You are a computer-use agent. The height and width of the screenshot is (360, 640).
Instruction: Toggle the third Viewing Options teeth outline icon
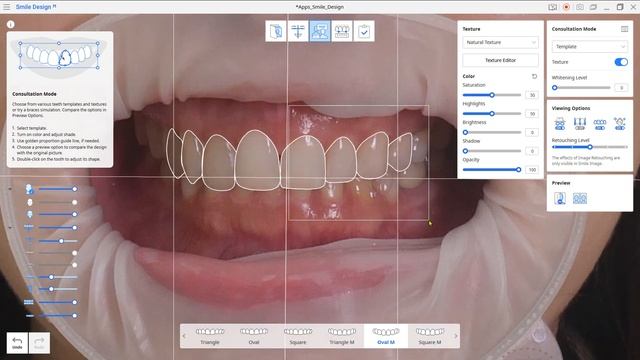pos(600,123)
